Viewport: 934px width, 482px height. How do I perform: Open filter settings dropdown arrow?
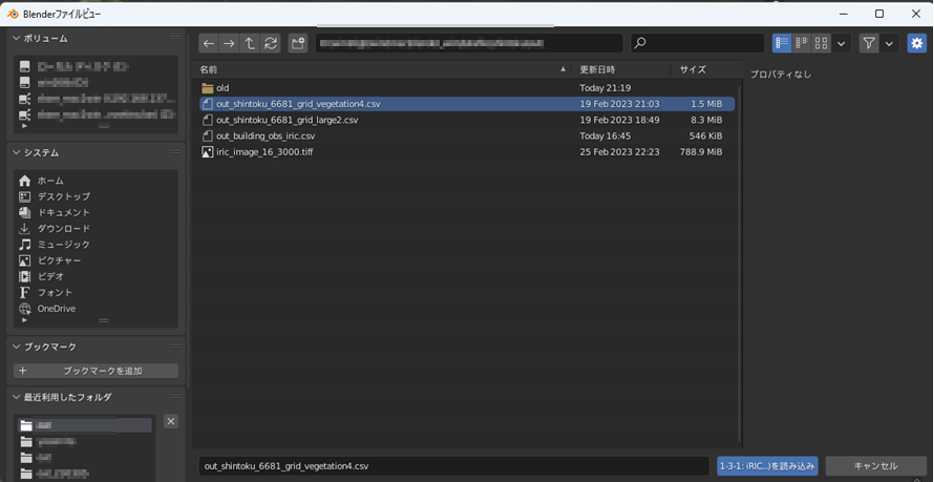[889, 43]
